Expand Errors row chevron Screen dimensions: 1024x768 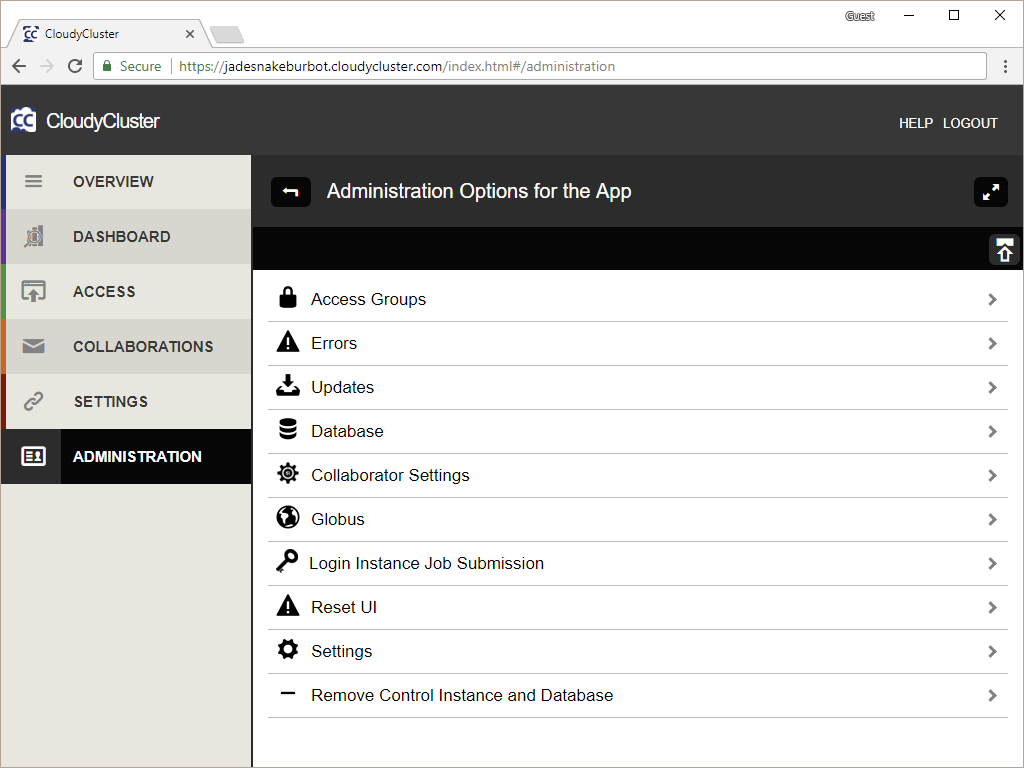pos(993,344)
